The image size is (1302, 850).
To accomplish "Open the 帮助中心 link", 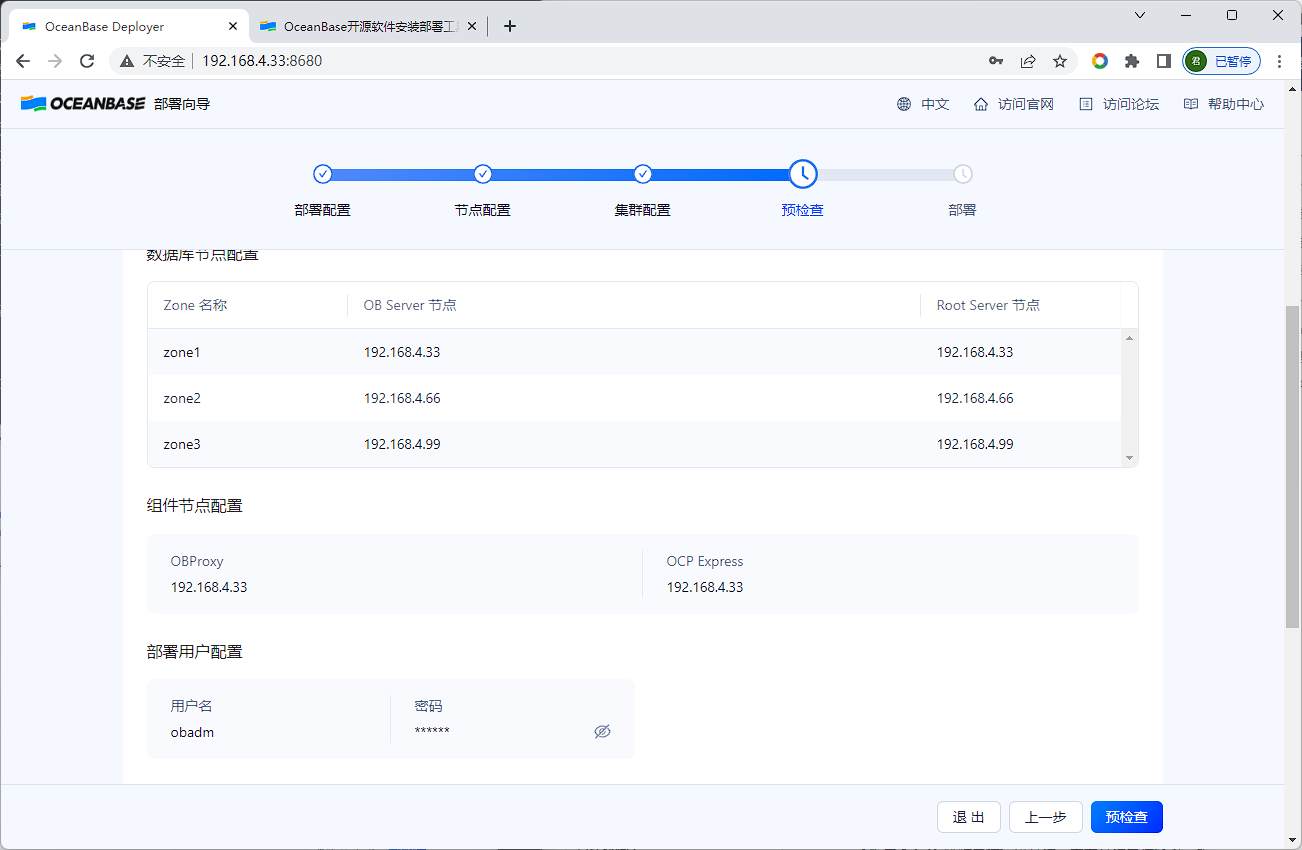I will 1236,104.
